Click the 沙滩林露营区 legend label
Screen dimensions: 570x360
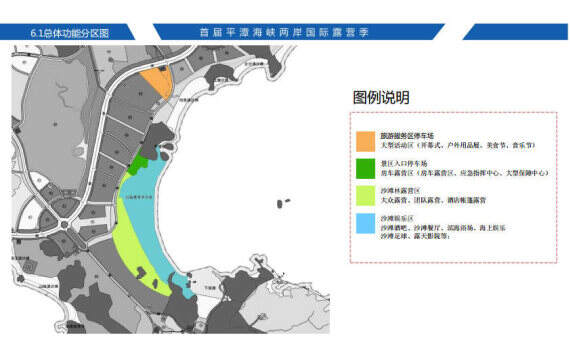(401, 191)
